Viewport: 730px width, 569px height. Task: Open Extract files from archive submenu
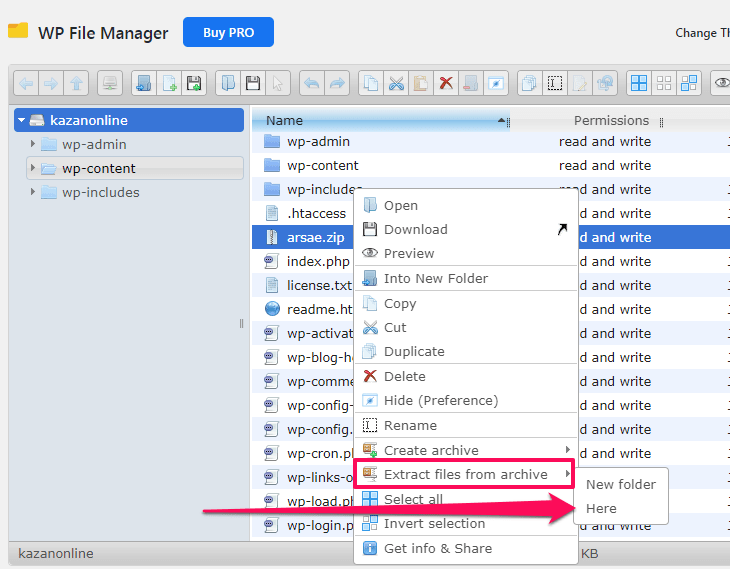tap(466, 474)
